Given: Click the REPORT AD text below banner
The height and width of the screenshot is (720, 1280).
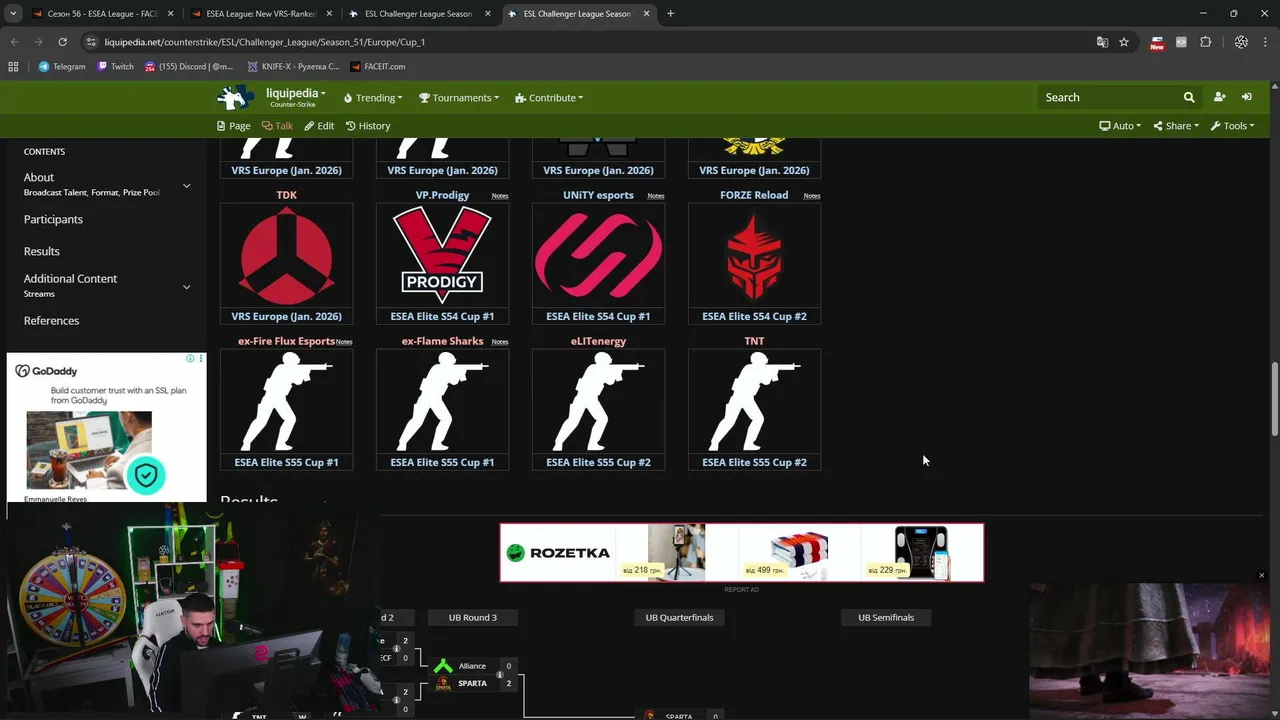Looking at the screenshot, I should [742, 590].
